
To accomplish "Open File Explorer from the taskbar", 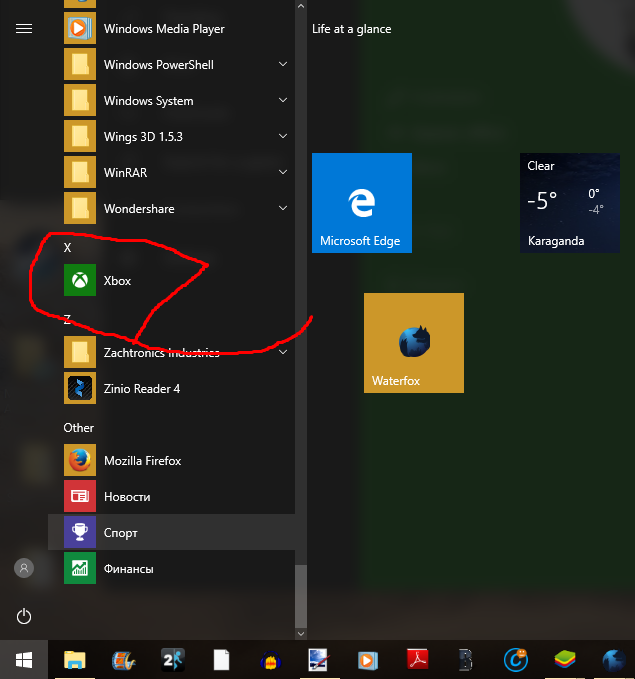I will [x=75, y=660].
